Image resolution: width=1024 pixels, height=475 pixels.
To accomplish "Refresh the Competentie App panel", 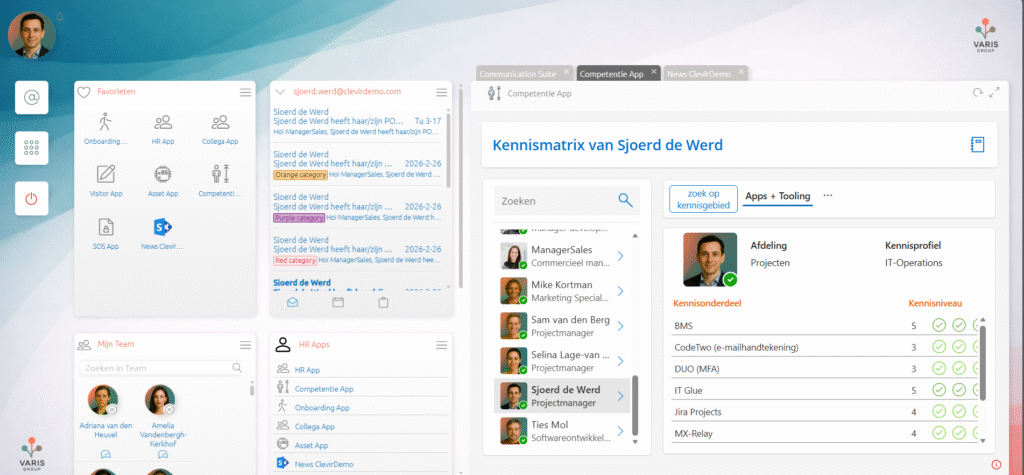I will tap(977, 93).
